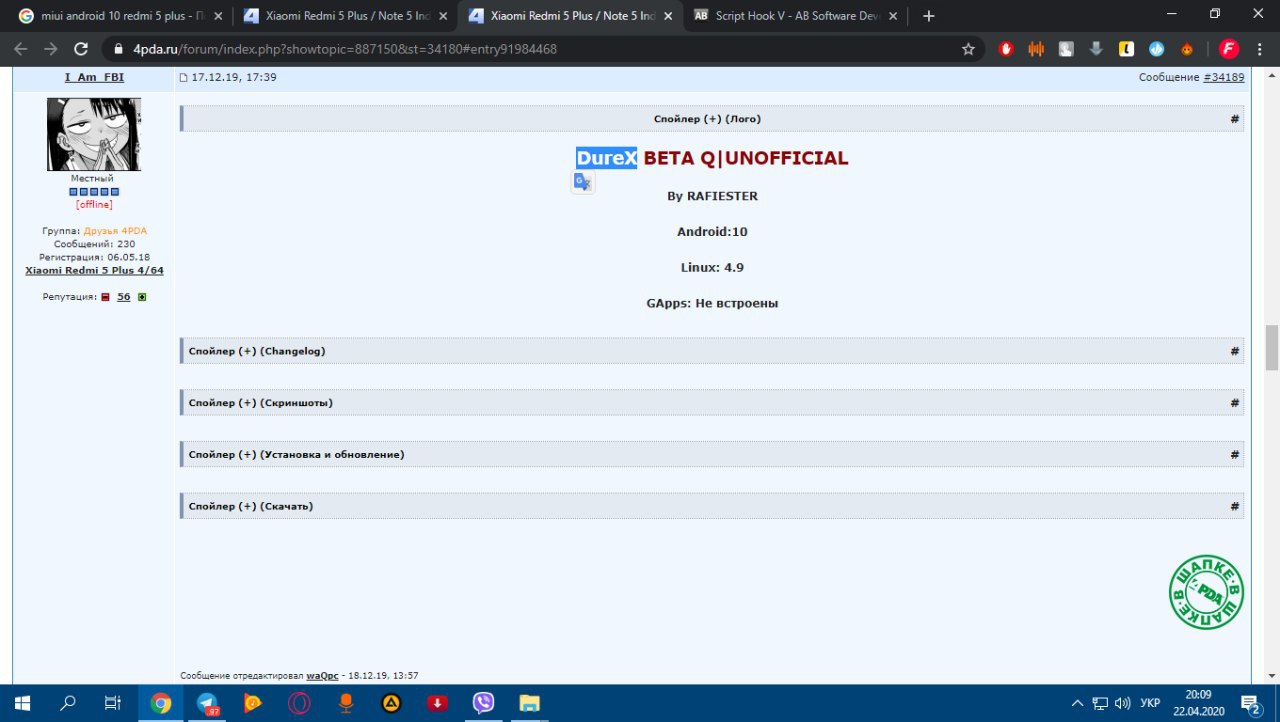Viewport: 1280px width, 722px height.
Task: Open the blue round code extension icon
Action: coord(1157,48)
